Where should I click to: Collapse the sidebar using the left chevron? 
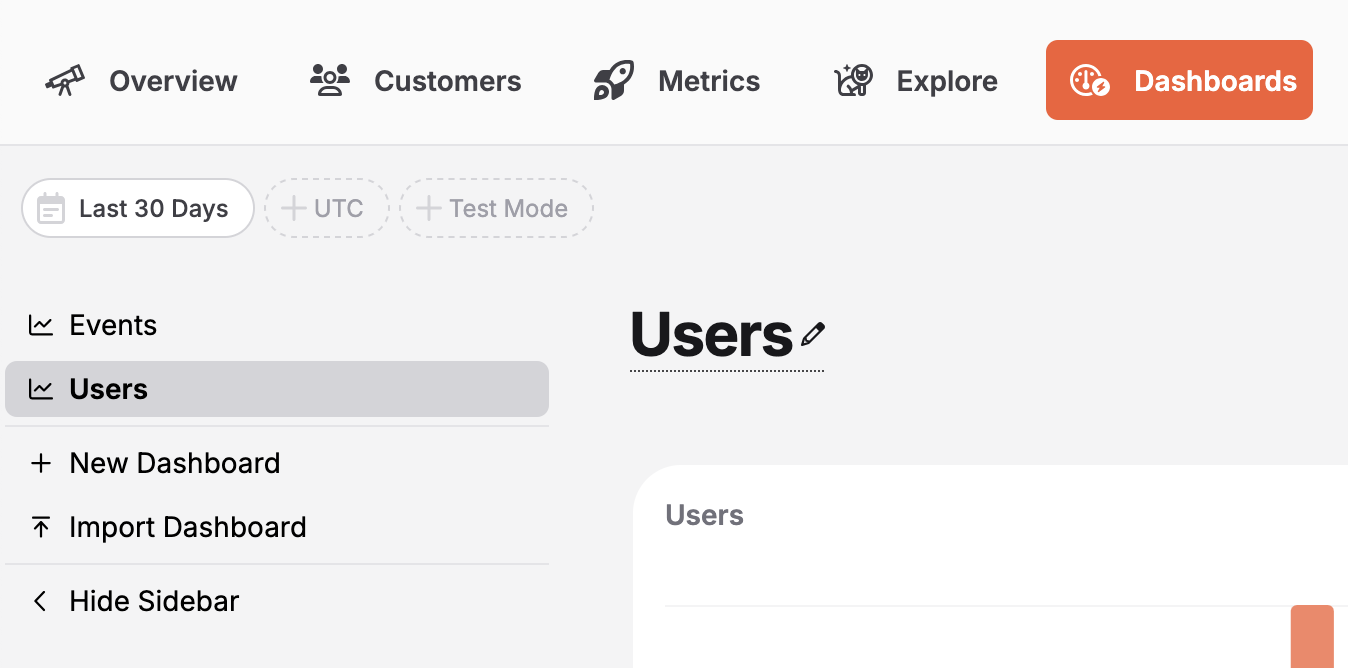[x=40, y=601]
